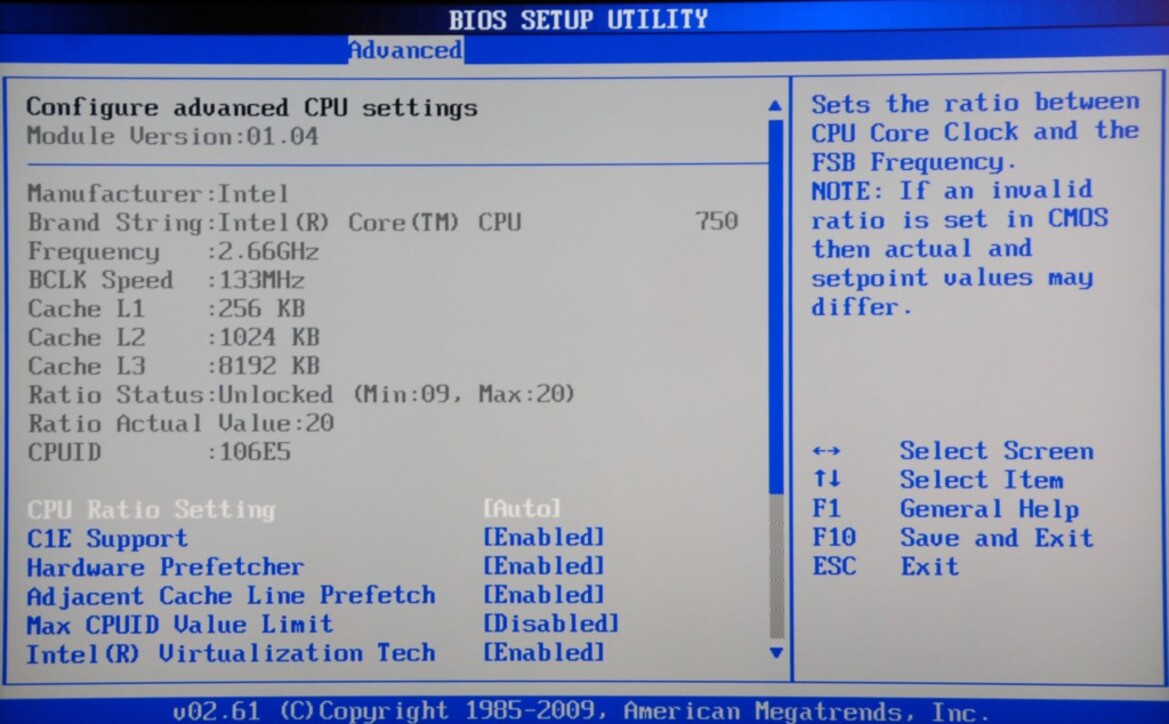Toggle Adjacent Cache Line Prefetch [Enabled] value

tap(543, 595)
